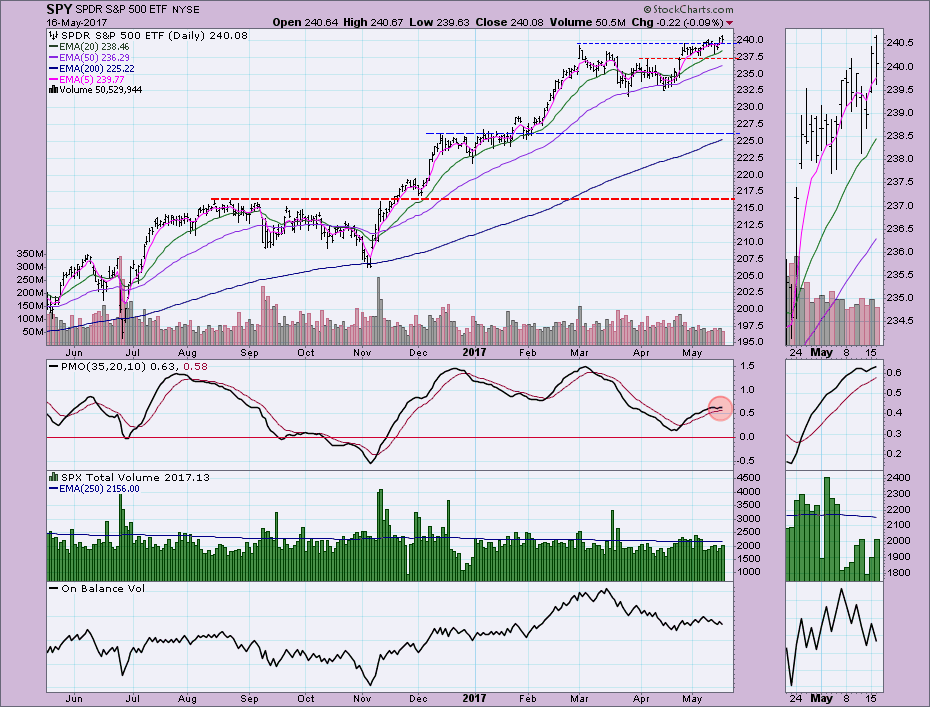Click the red down-arrow change indicator
930x707 pixels.
pos(730,23)
